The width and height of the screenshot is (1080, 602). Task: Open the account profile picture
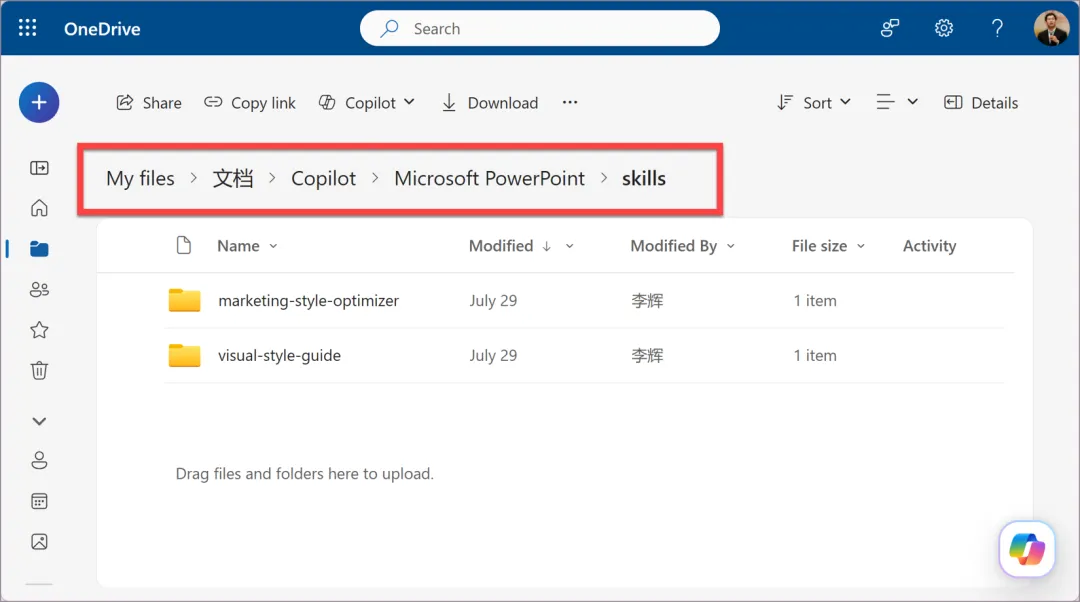(1052, 28)
